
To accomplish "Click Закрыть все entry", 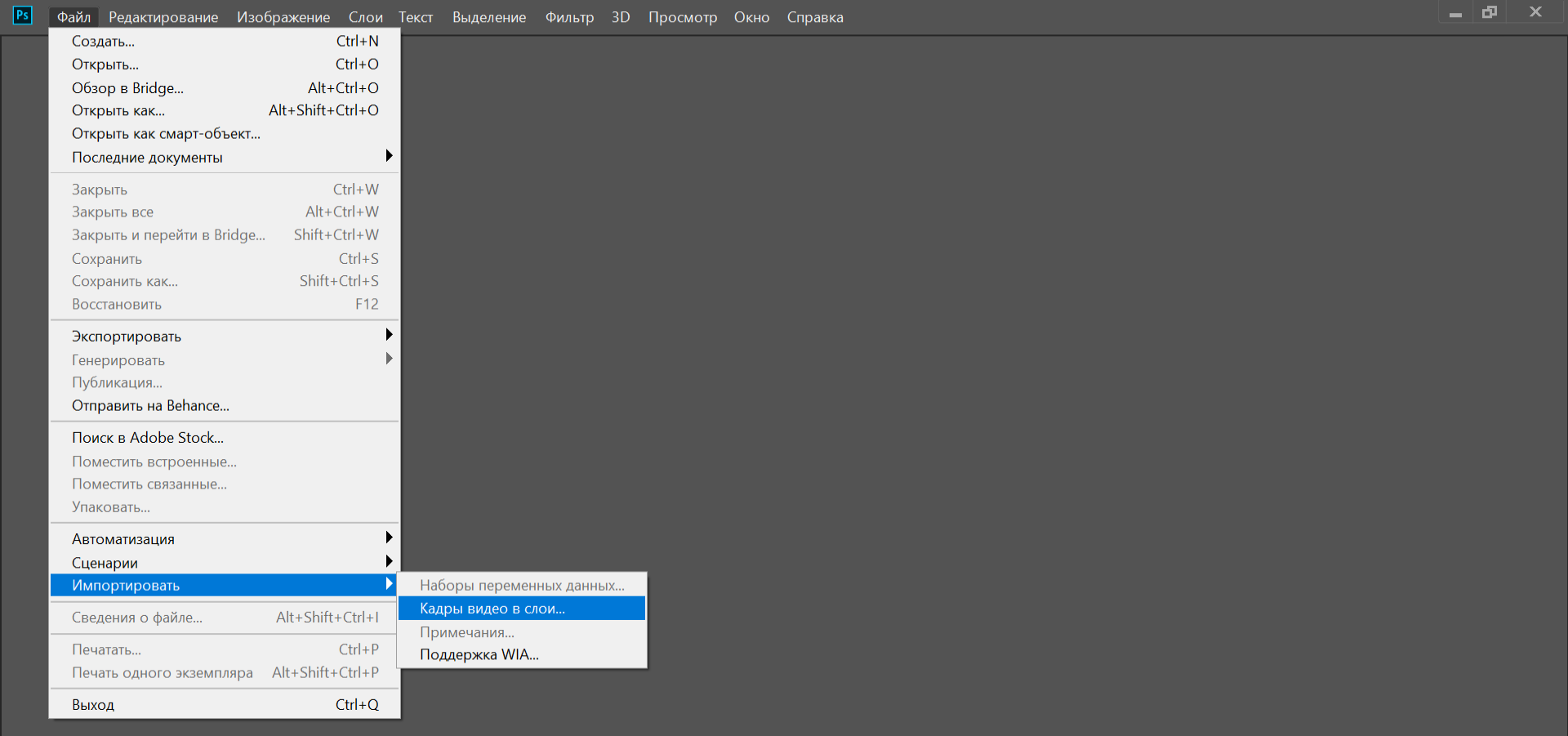I will tap(225, 212).
